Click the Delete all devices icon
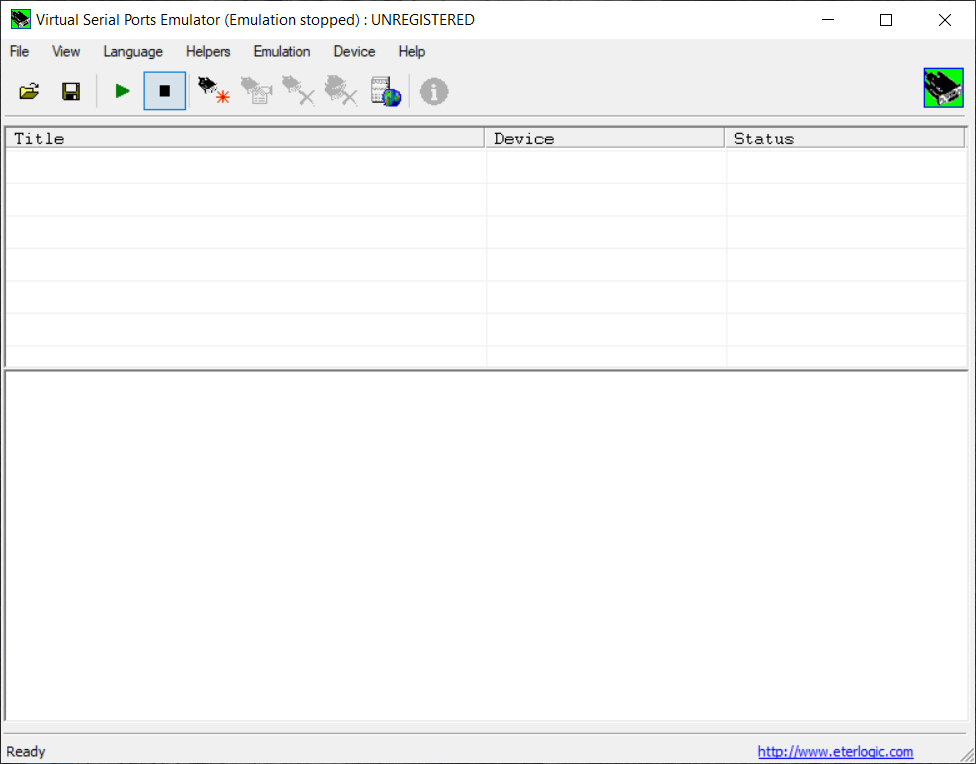This screenshot has width=976, height=764. click(x=340, y=91)
